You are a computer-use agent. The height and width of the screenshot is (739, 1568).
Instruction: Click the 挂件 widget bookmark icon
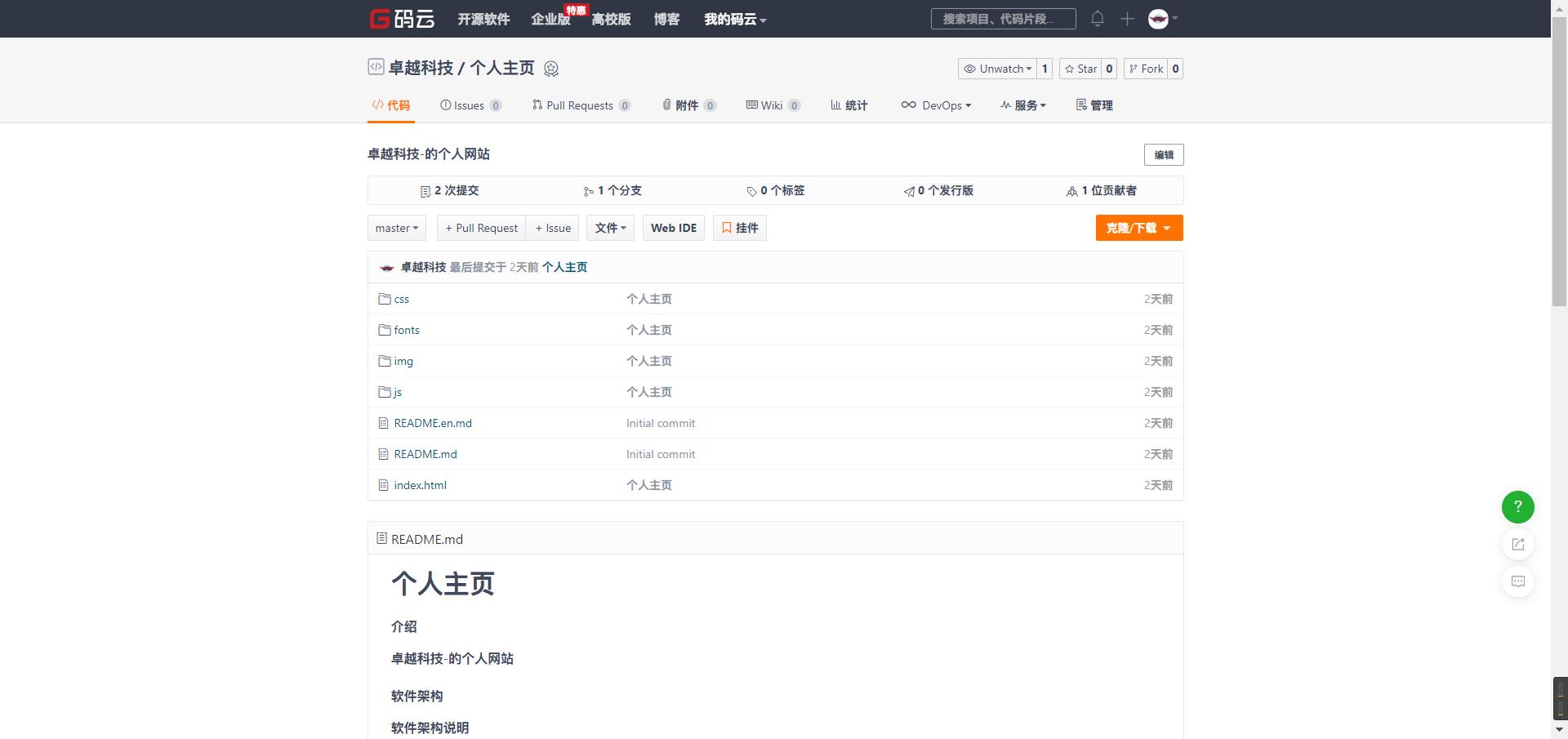pos(739,228)
